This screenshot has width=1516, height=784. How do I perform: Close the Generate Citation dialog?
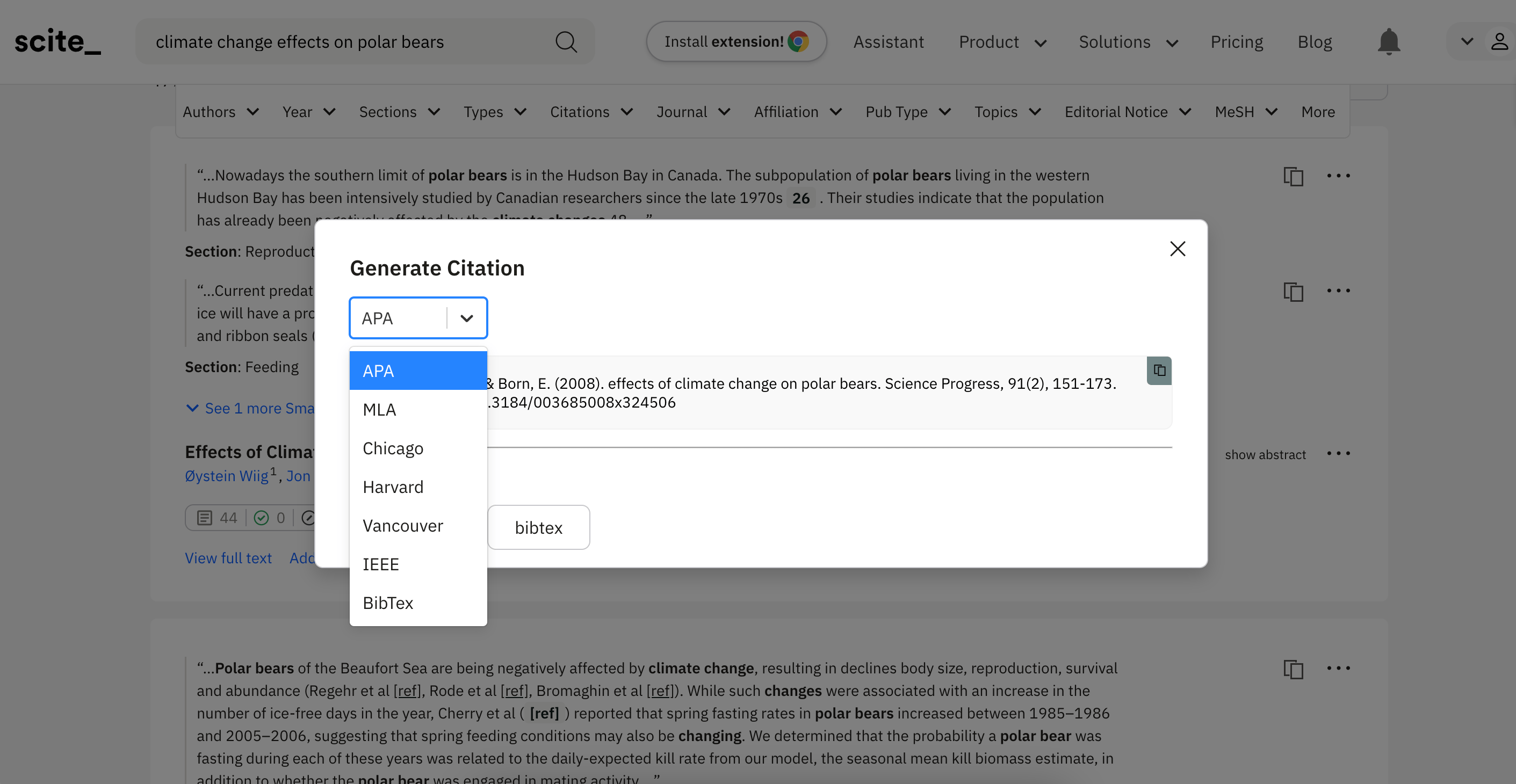tap(1177, 249)
